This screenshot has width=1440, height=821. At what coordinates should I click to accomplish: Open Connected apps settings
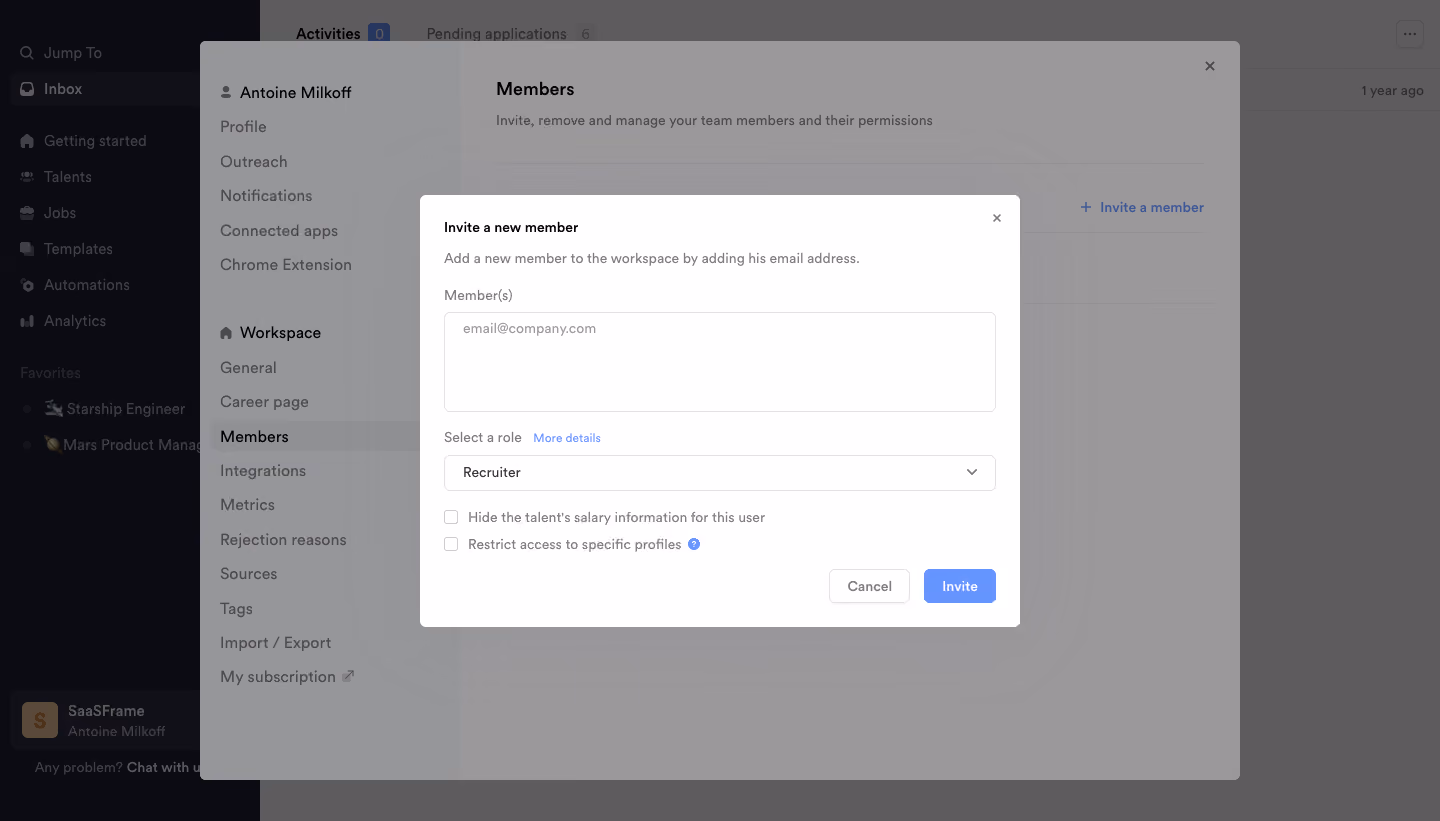(x=279, y=231)
